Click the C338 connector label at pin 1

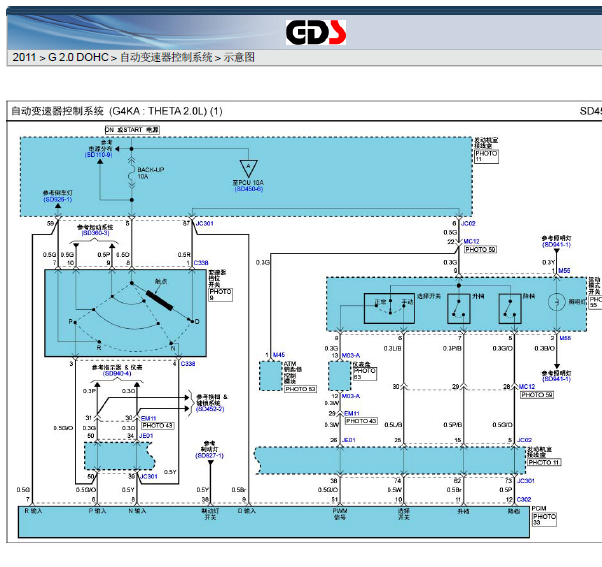coord(201,263)
